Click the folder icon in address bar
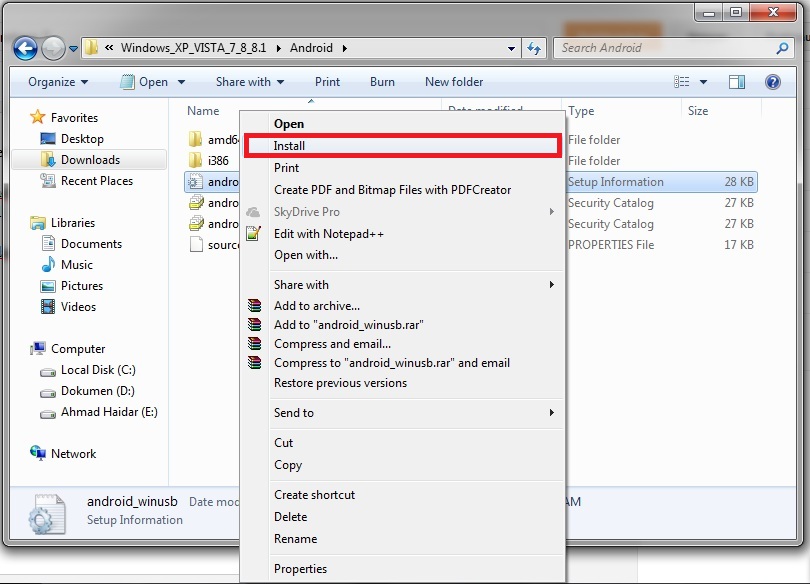 pyautogui.click(x=91, y=48)
